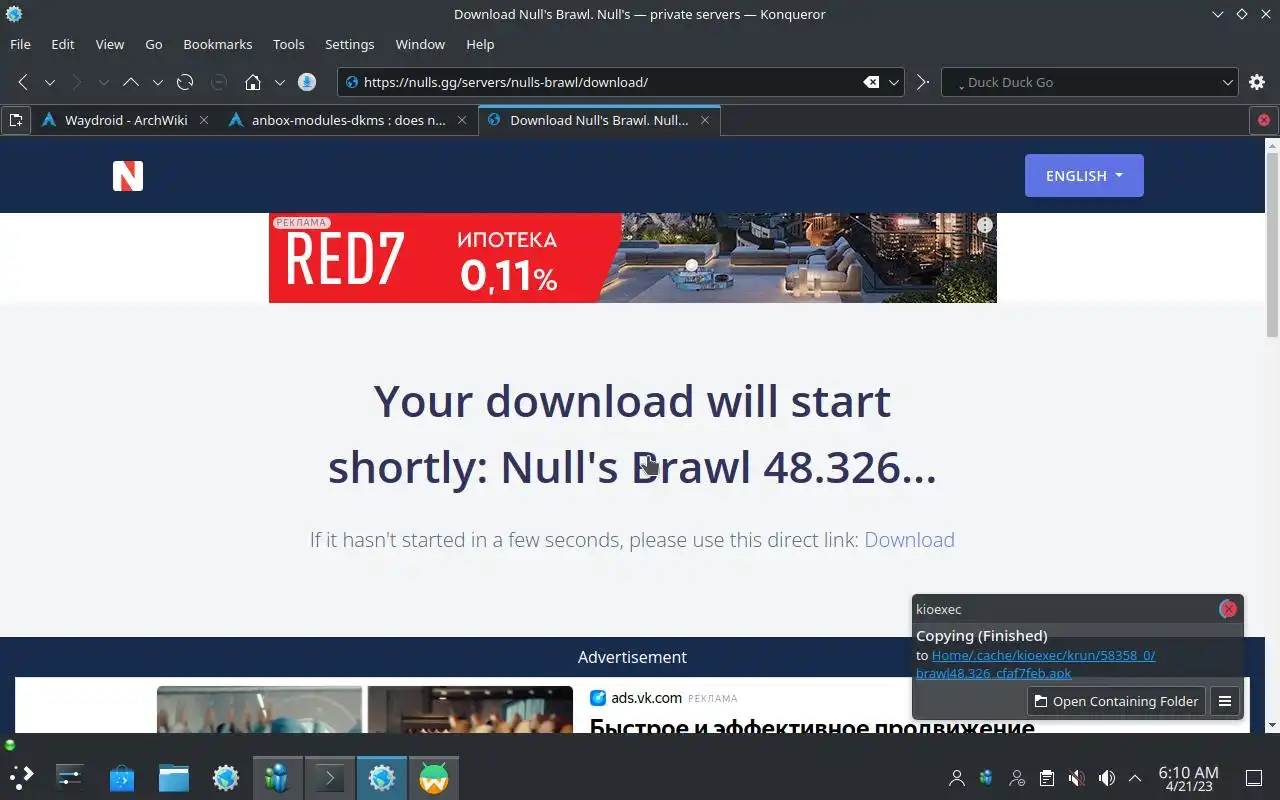
Task: Click the RED7 banner advertisement
Action: 632,258
